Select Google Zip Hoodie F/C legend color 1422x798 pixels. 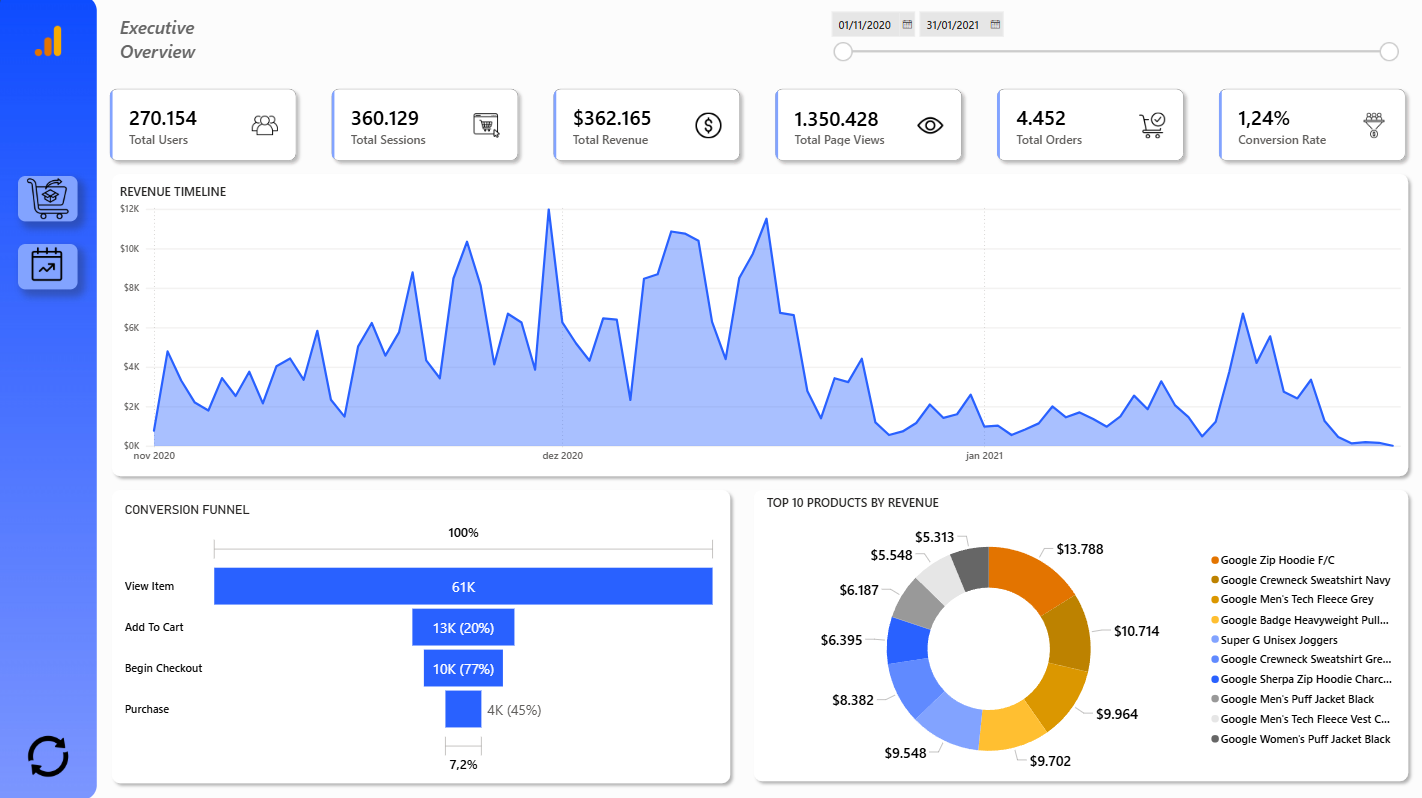point(1215,560)
